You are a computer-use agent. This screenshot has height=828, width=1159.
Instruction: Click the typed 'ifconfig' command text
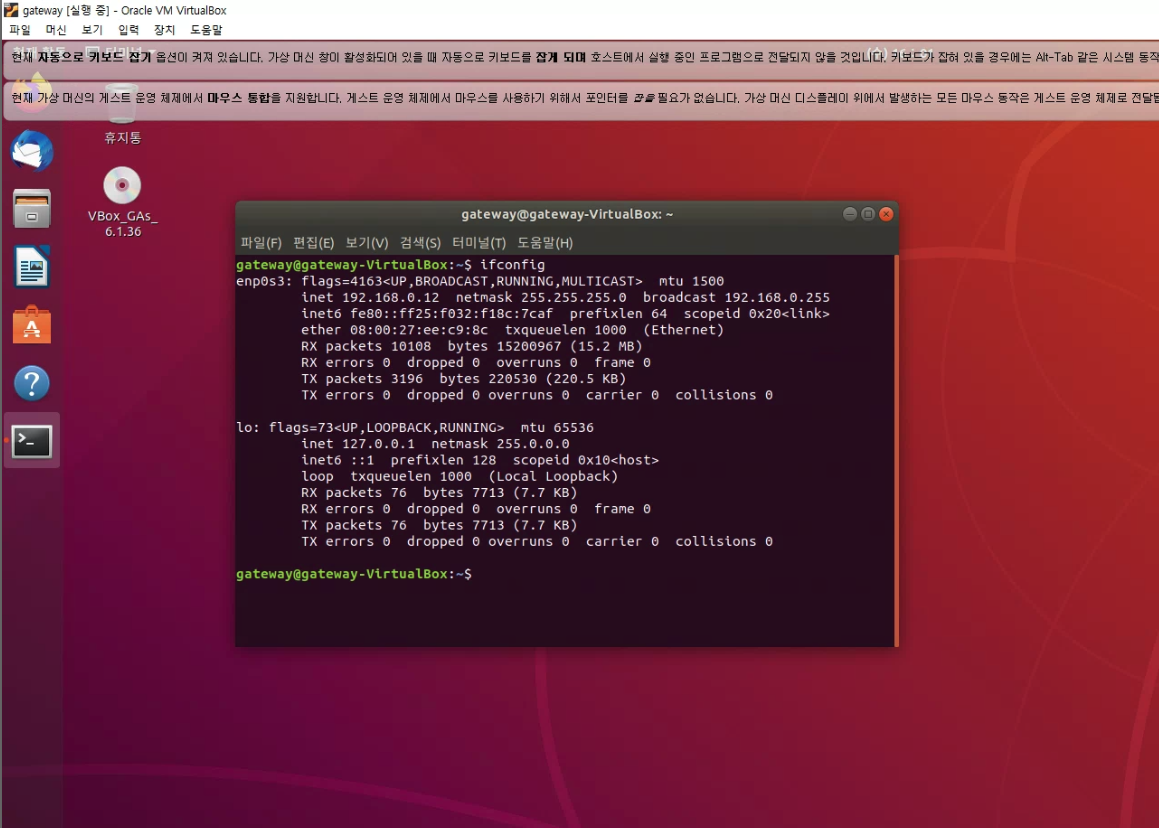tap(512, 265)
